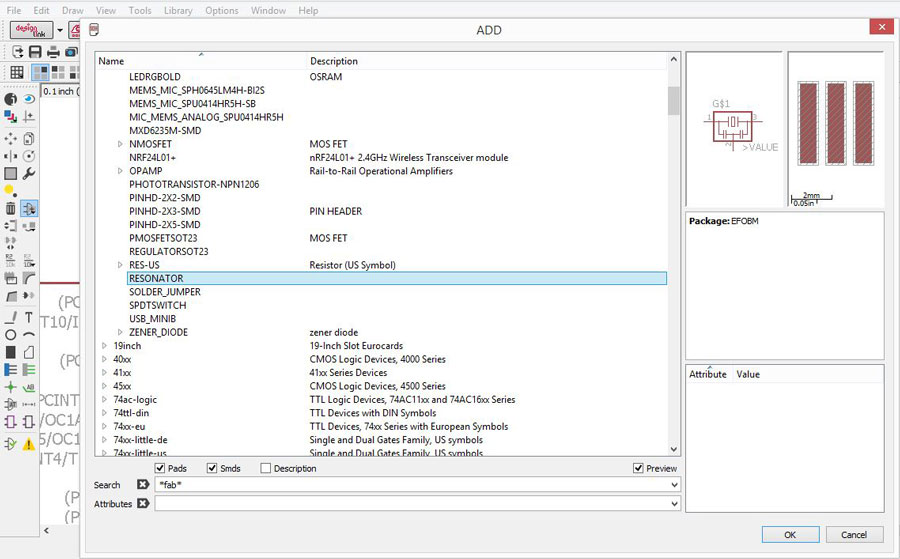Viewport: 900px width, 559px height.
Task: Clear the Search field with X button
Action: [x=143, y=484]
